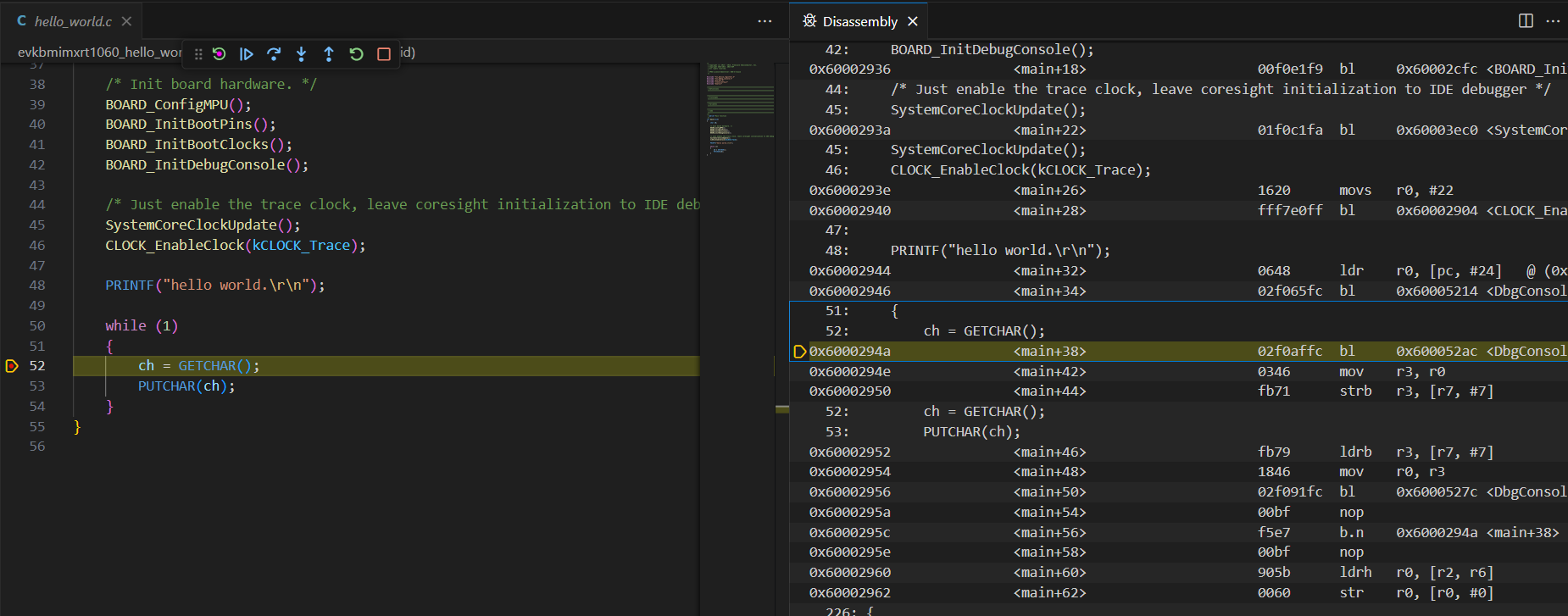Screen dimensions: 1568x616
Task: Restart the debug session
Action: point(356,54)
